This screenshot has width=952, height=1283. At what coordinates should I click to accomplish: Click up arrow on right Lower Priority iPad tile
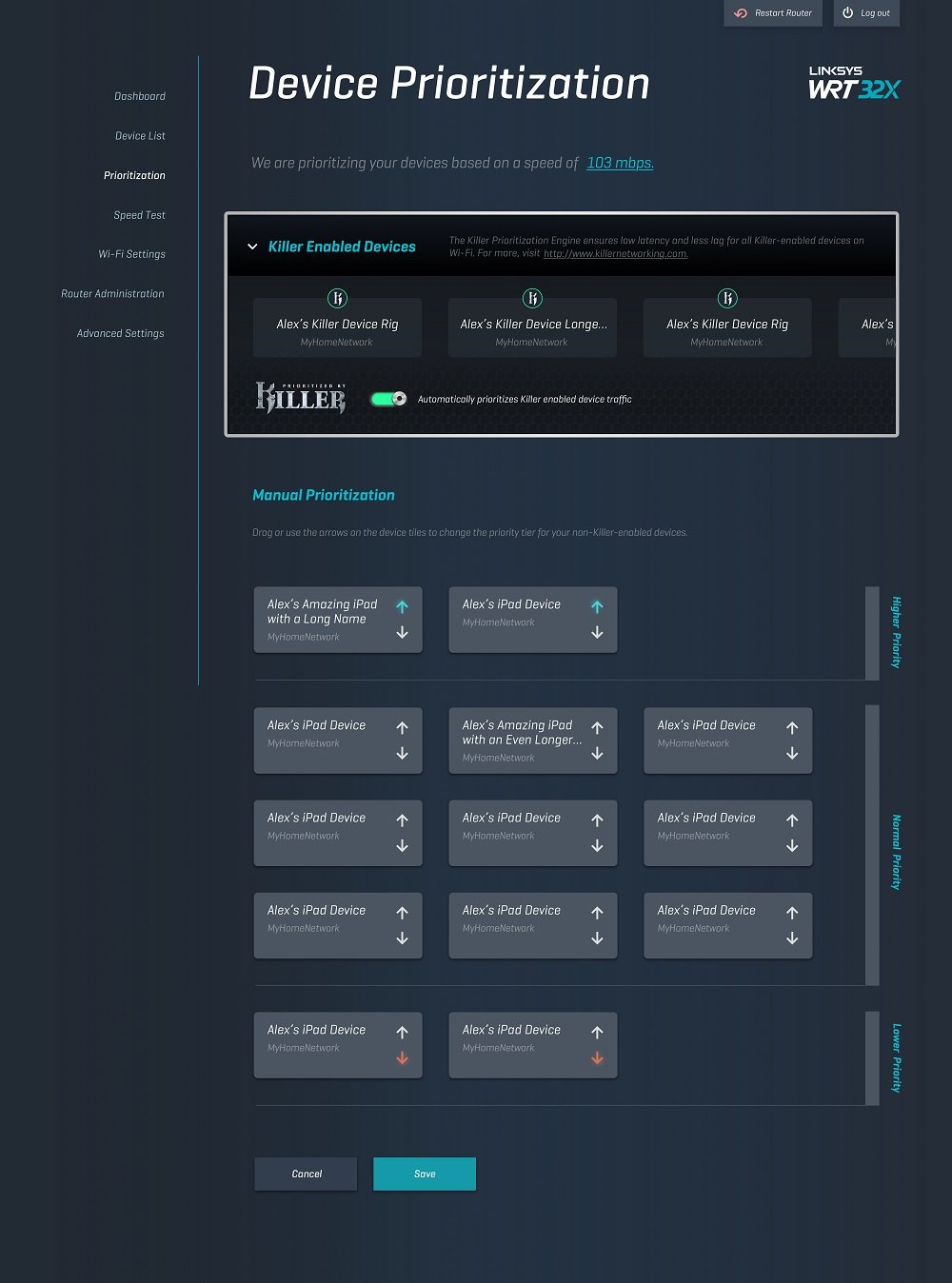point(597,1033)
